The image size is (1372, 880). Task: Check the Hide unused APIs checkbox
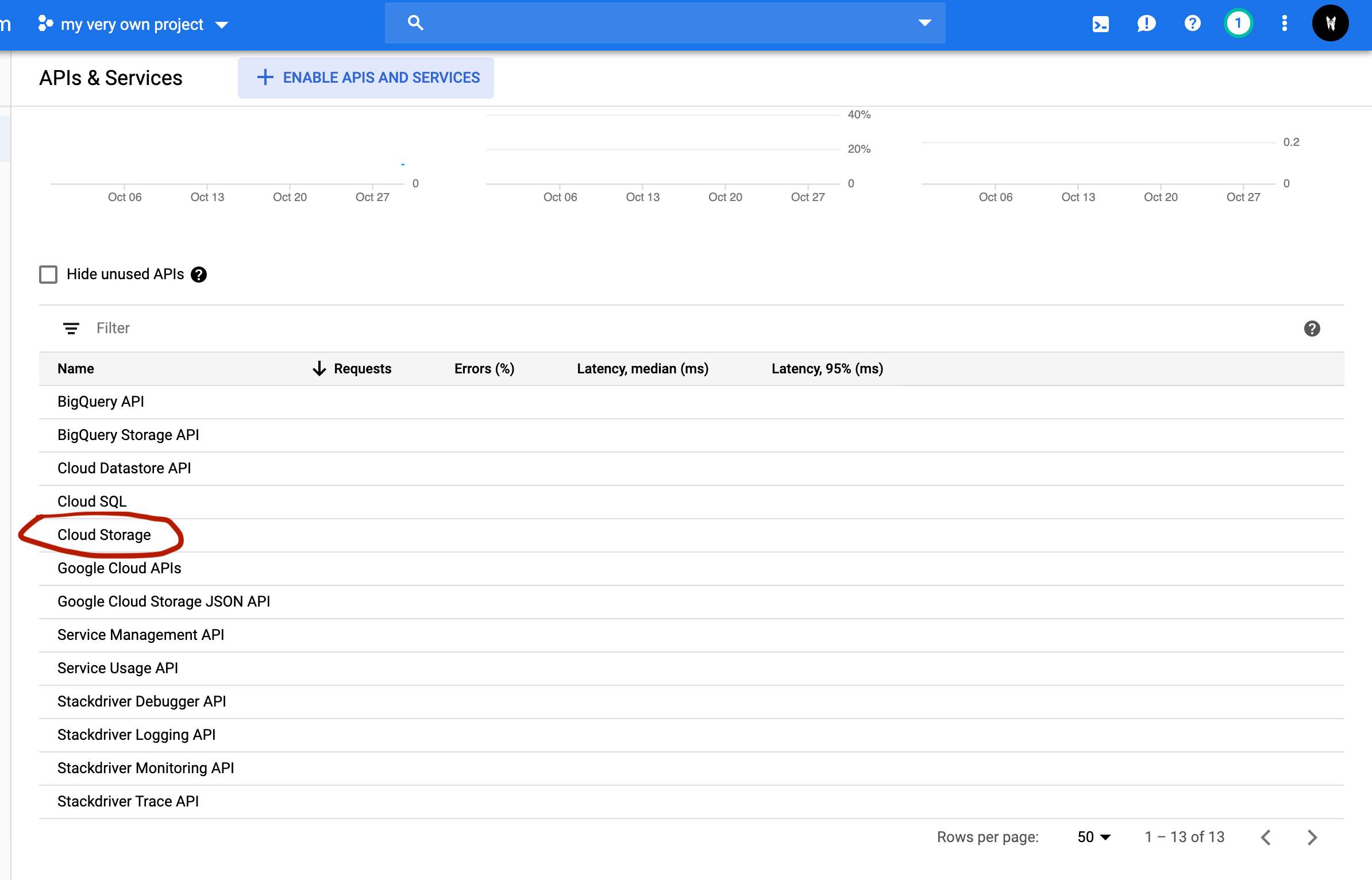[48, 275]
